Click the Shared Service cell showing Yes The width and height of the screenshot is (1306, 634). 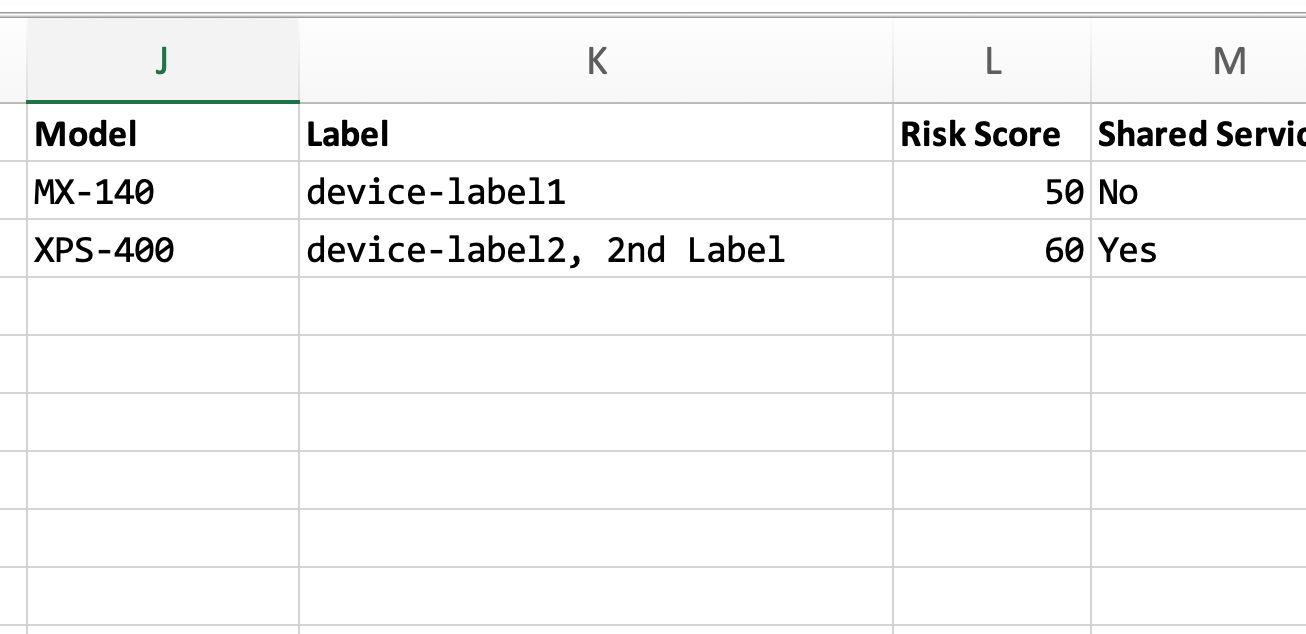point(1200,249)
